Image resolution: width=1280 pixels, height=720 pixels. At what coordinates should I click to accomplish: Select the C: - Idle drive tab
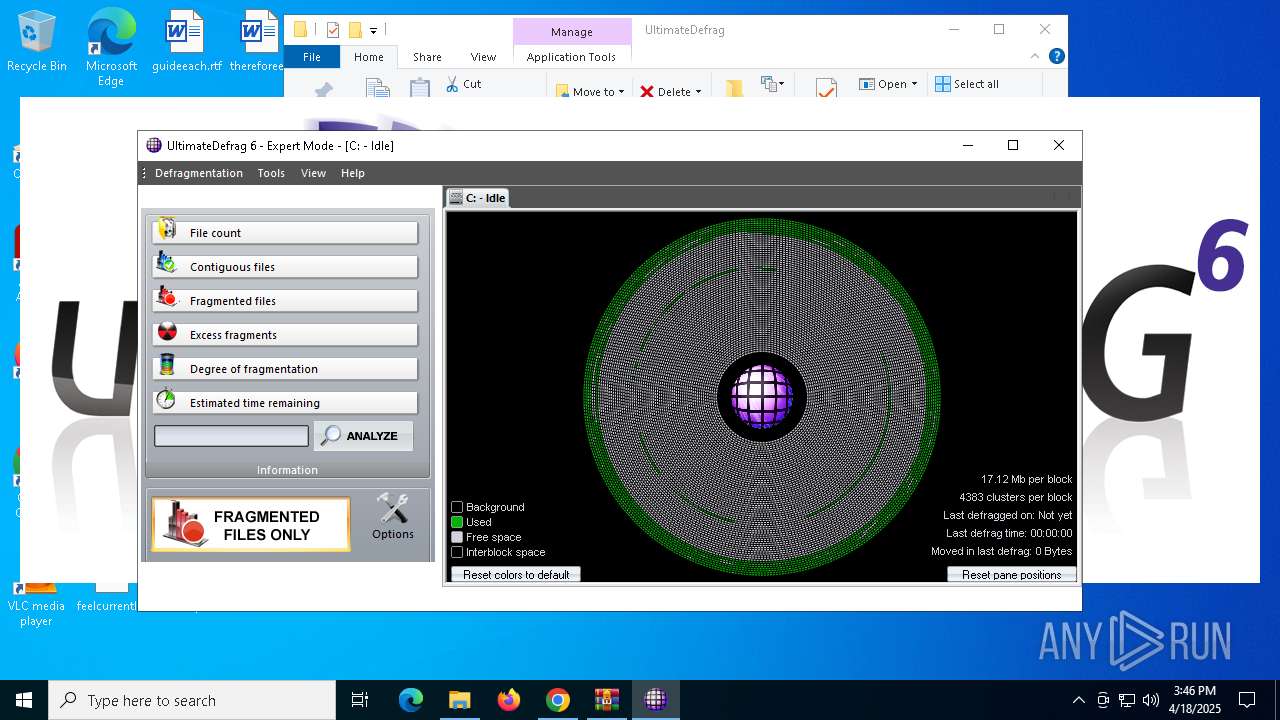pyautogui.click(x=478, y=198)
